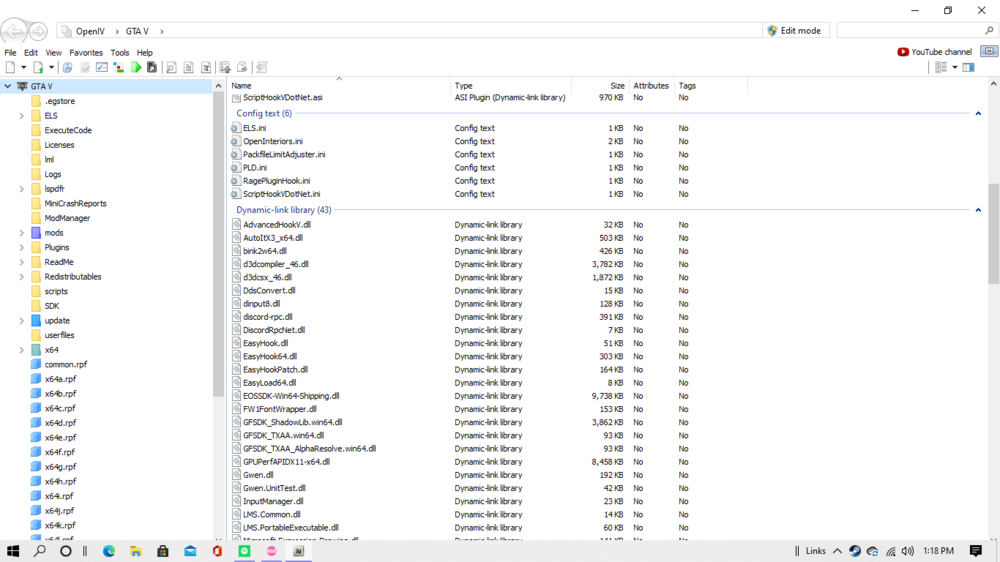This screenshot has height=562, width=1000.
Task: Click the list export arrow toolbar icon
Action: click(224, 68)
